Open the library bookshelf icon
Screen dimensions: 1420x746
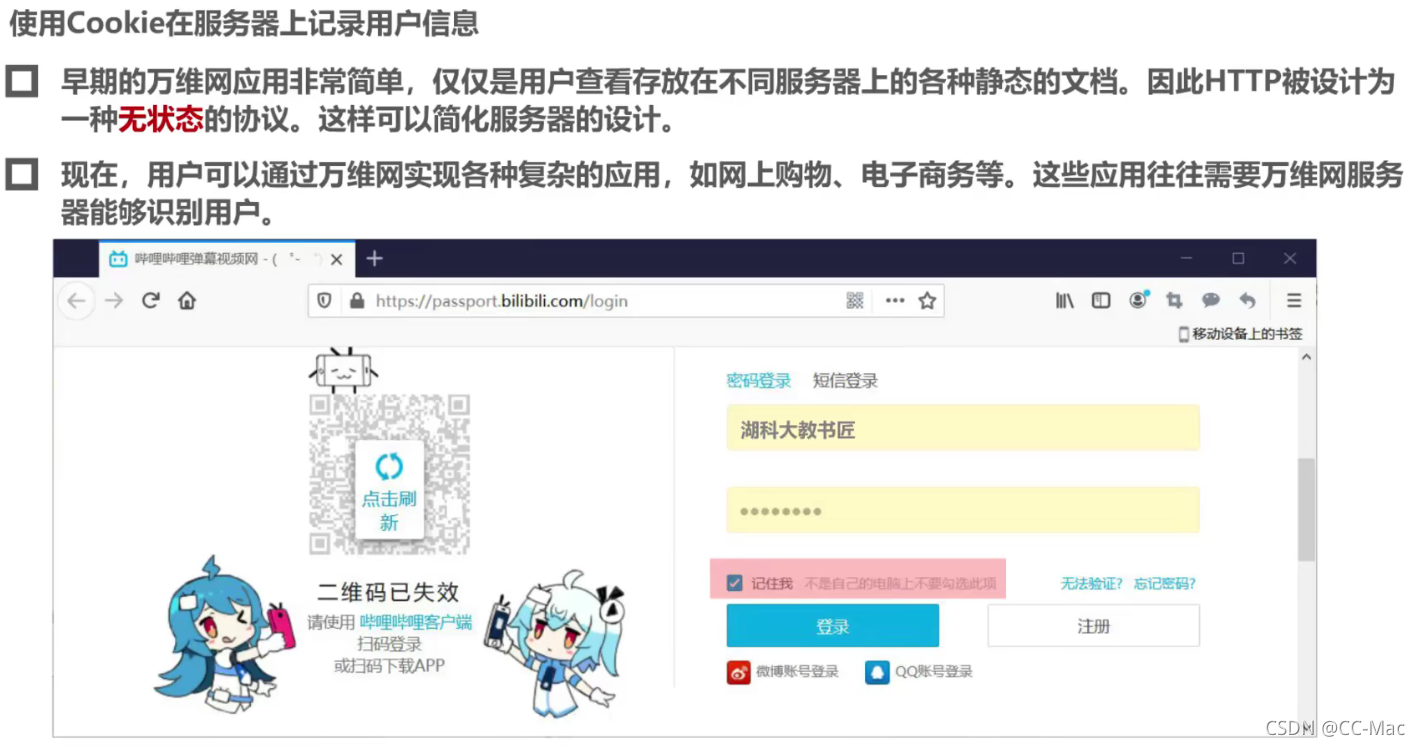1065,300
